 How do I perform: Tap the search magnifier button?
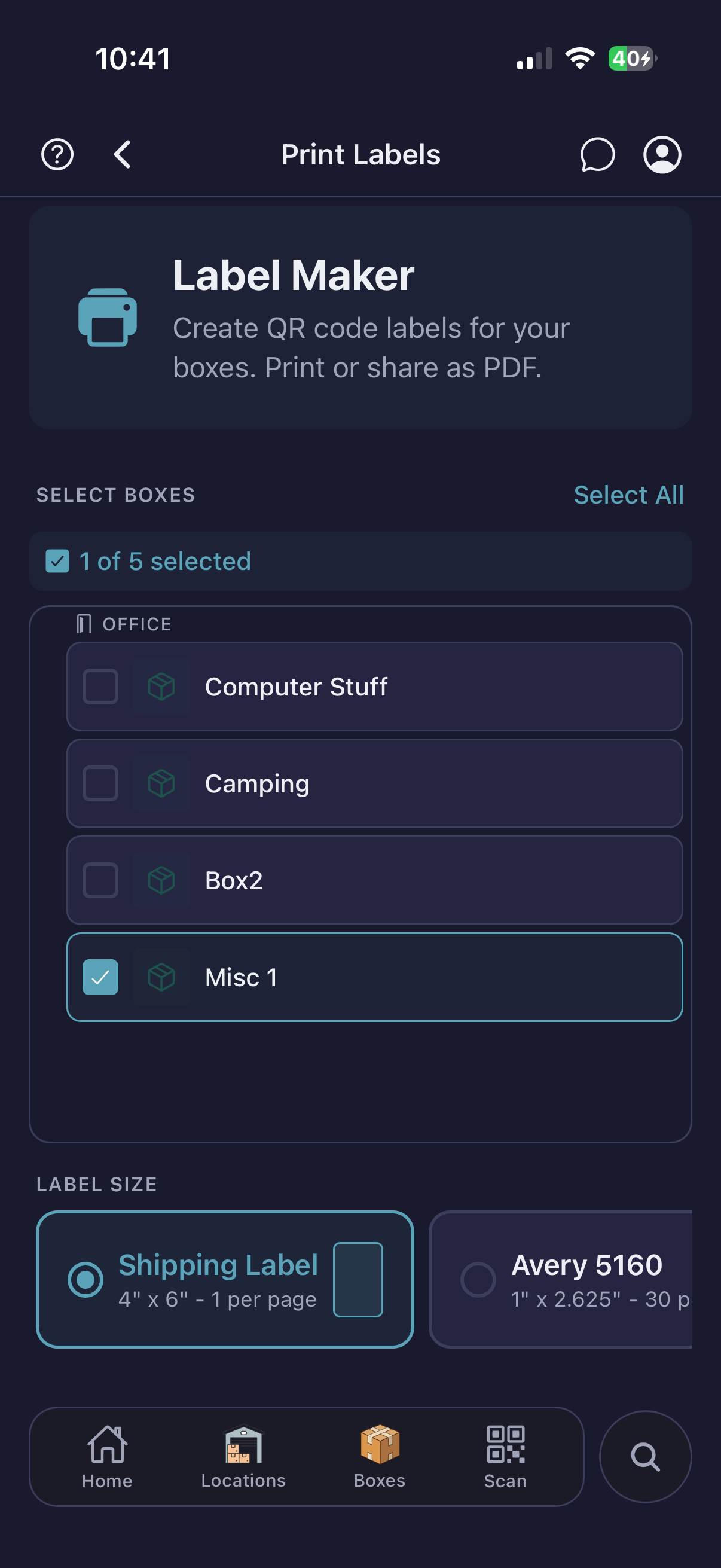tap(645, 1456)
